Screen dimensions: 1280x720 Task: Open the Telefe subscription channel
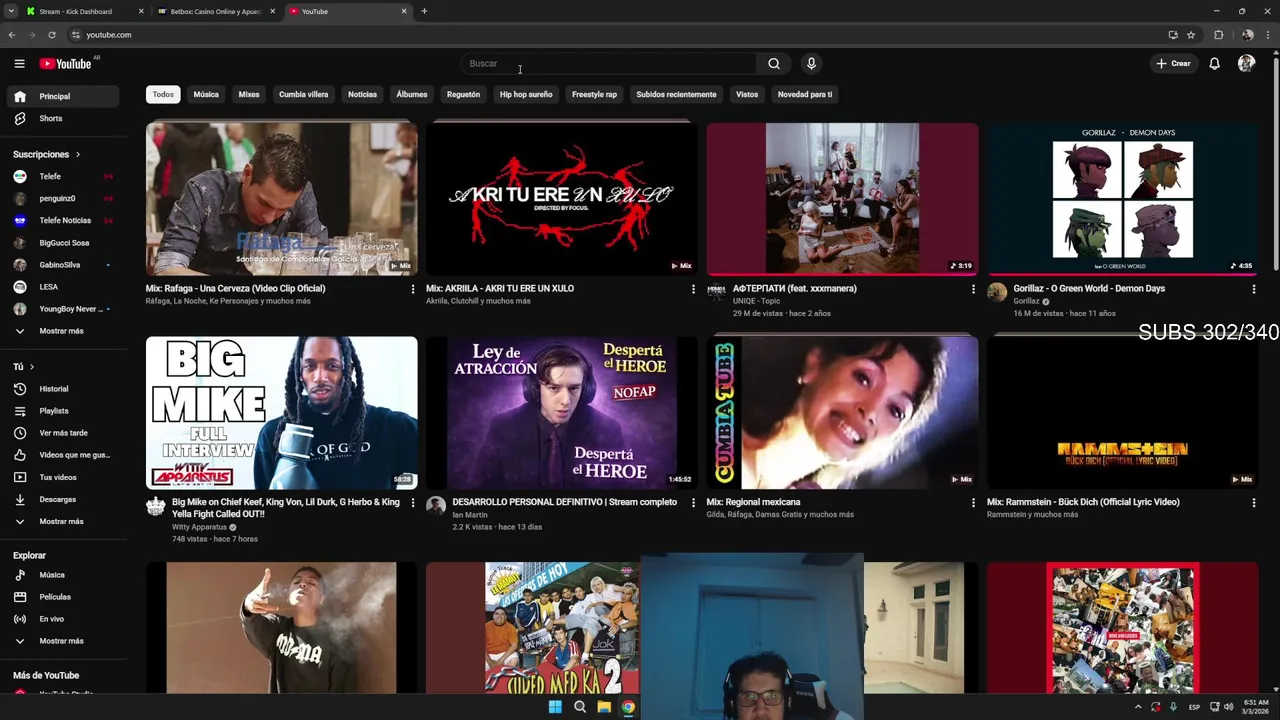tap(62, 177)
